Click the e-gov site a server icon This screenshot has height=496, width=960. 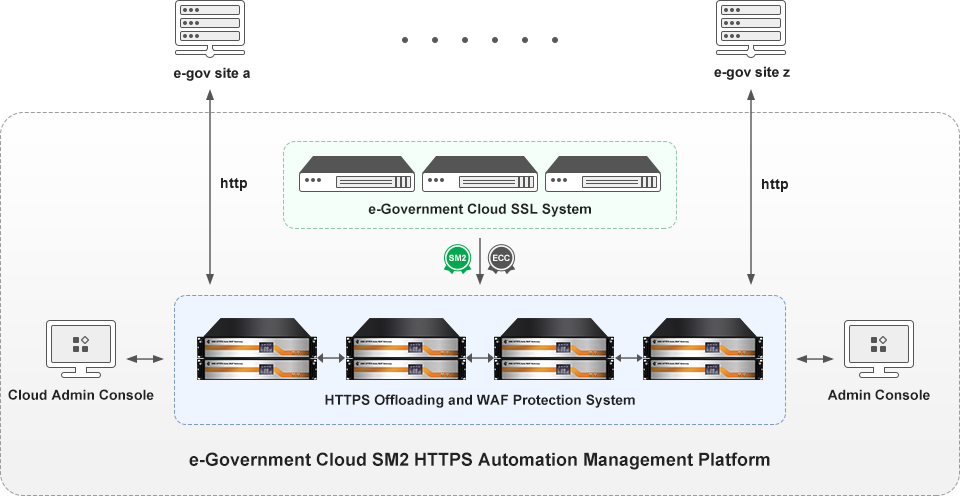pos(211,30)
